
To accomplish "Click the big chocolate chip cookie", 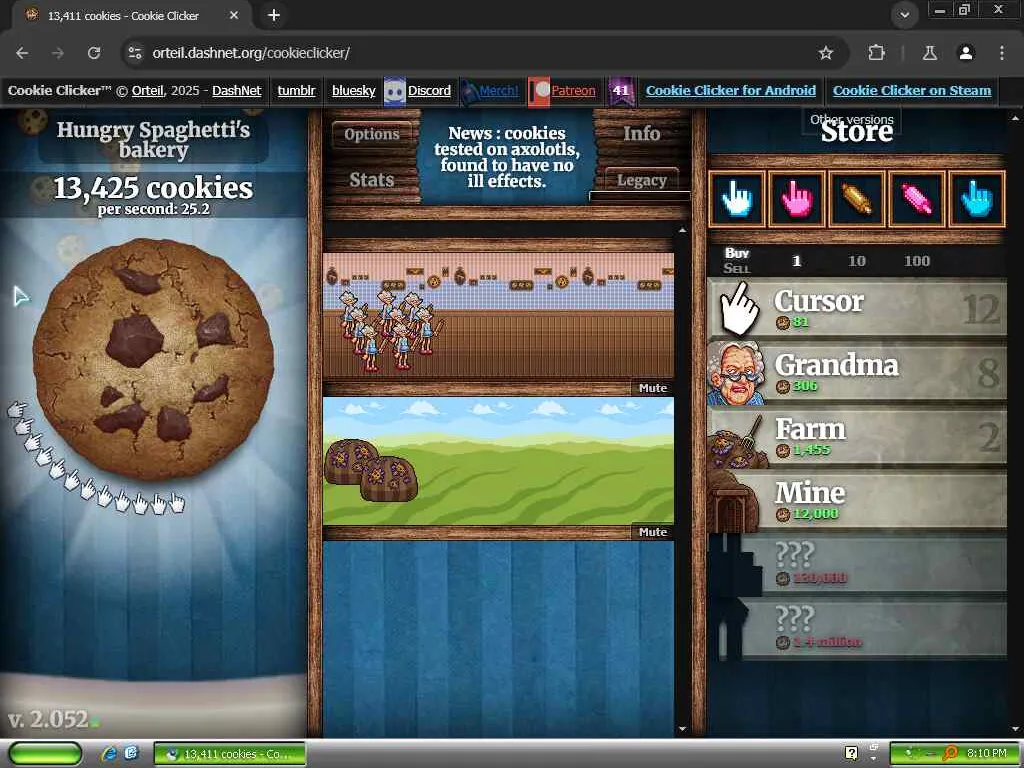I will (153, 359).
